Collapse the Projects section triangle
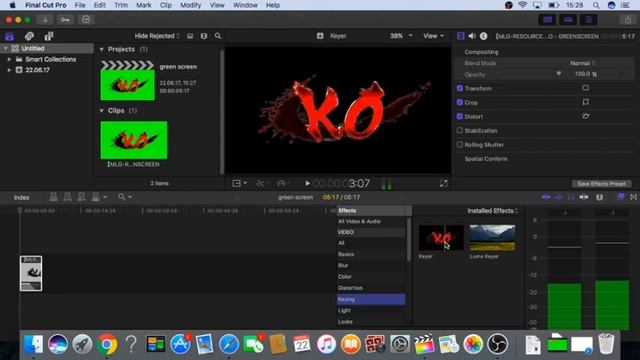This screenshot has width=640, height=360. [x=102, y=49]
